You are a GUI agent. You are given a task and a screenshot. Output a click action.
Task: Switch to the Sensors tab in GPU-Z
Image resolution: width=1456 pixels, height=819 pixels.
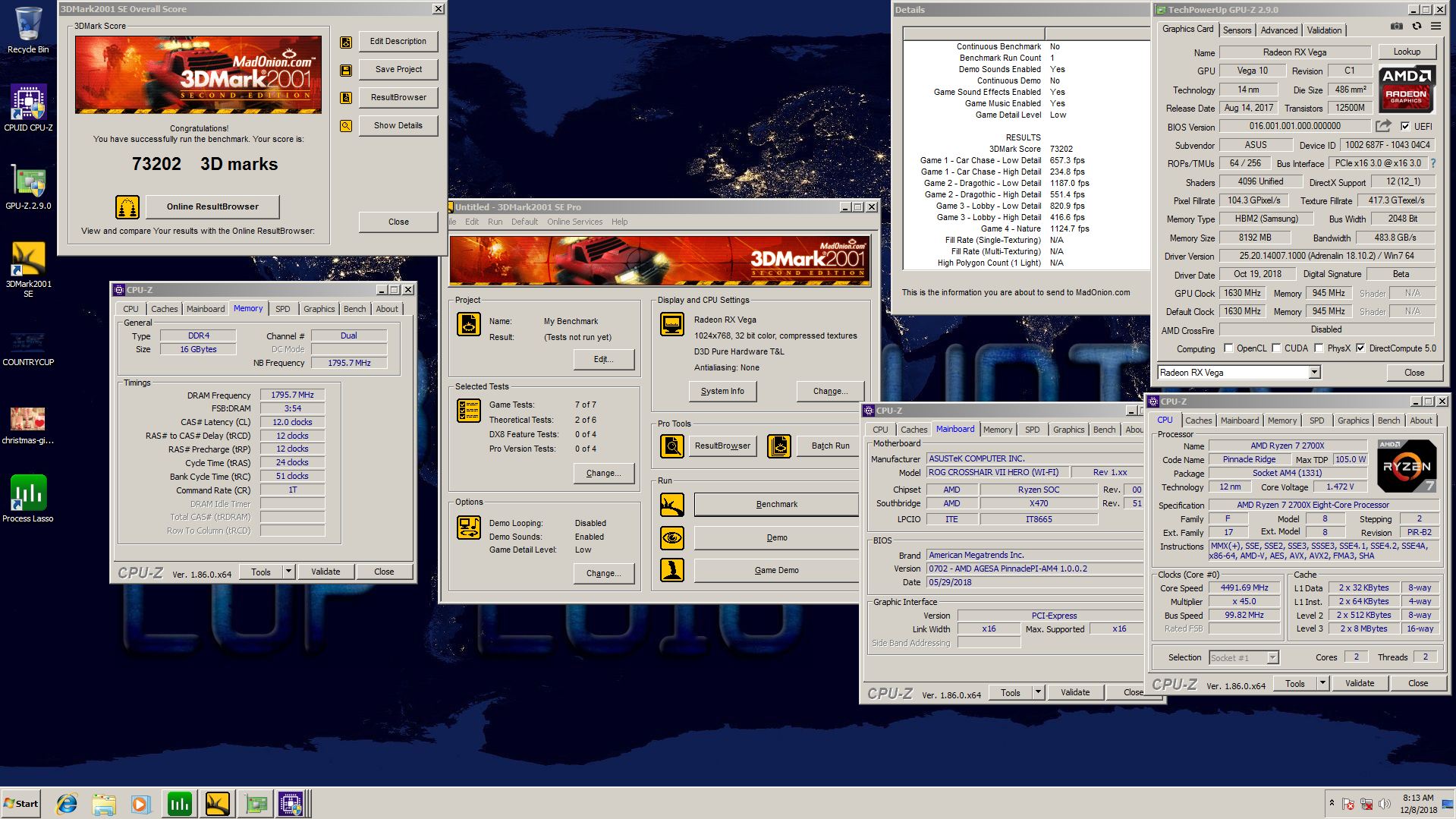tap(1237, 30)
